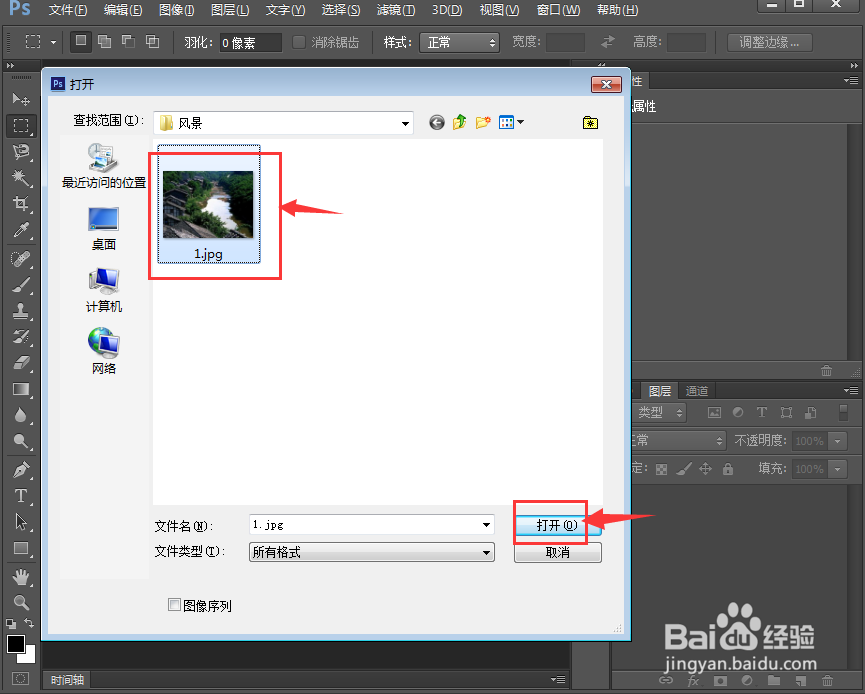Select the Hand tool
This screenshot has width=865, height=694.
(21, 577)
